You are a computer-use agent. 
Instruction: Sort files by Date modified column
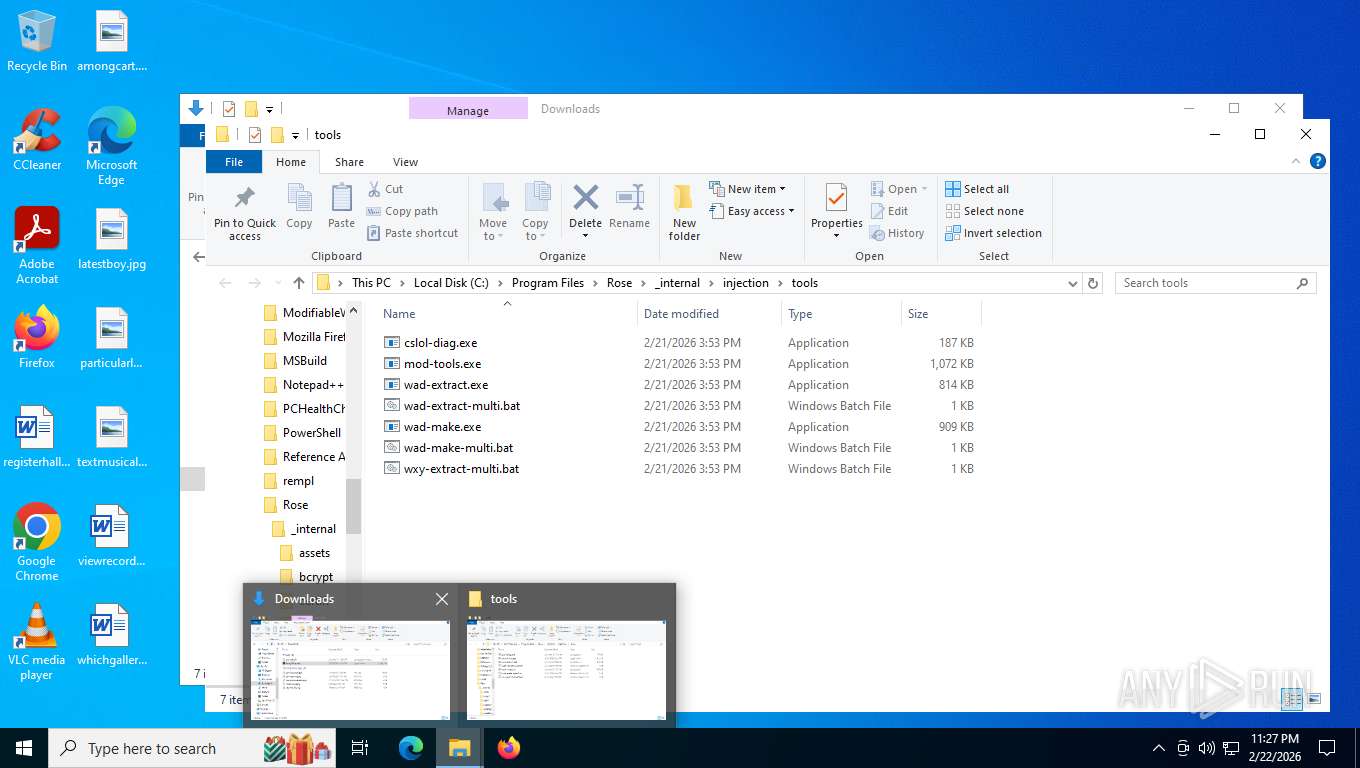click(709, 314)
